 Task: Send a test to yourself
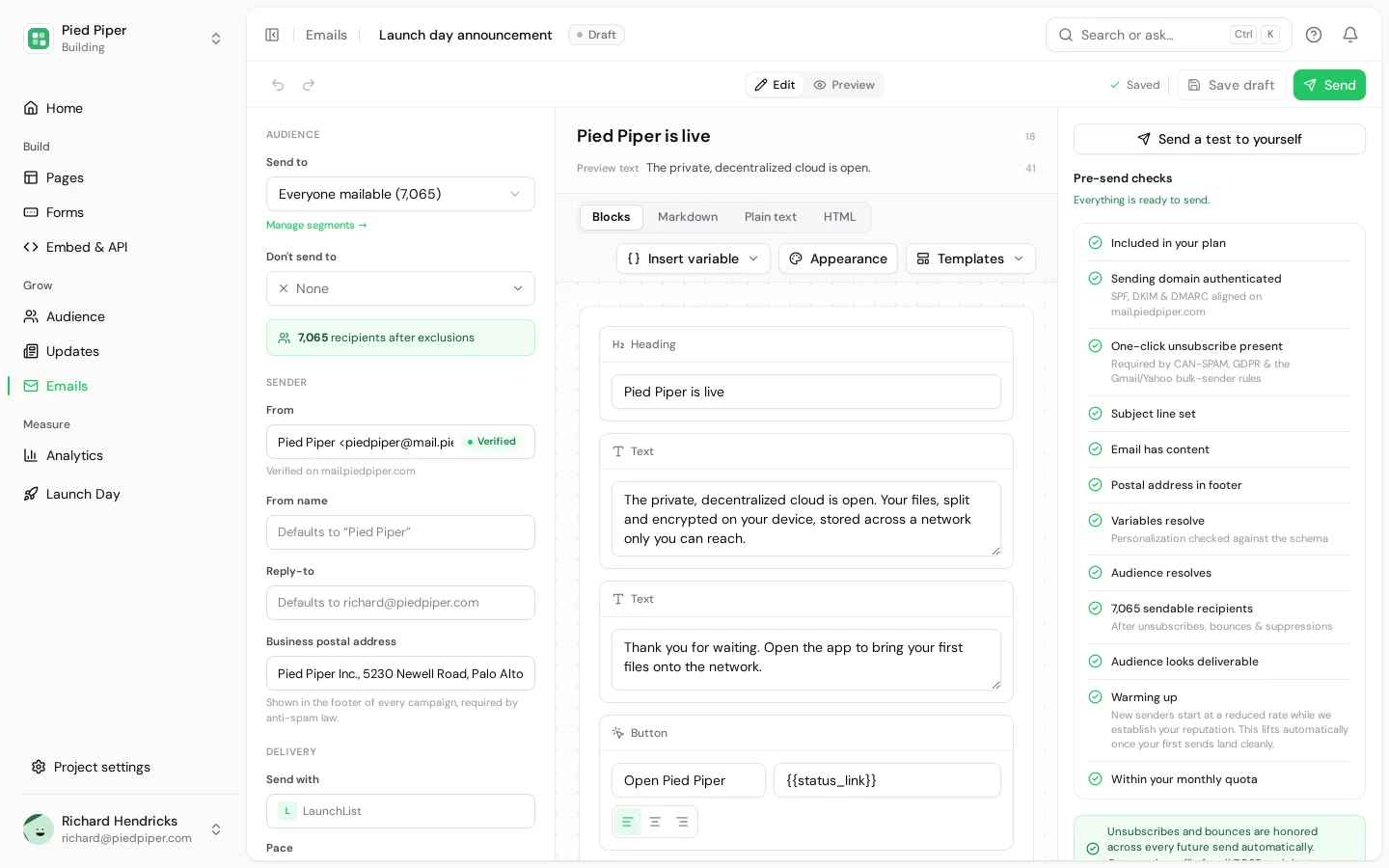[1219, 139]
